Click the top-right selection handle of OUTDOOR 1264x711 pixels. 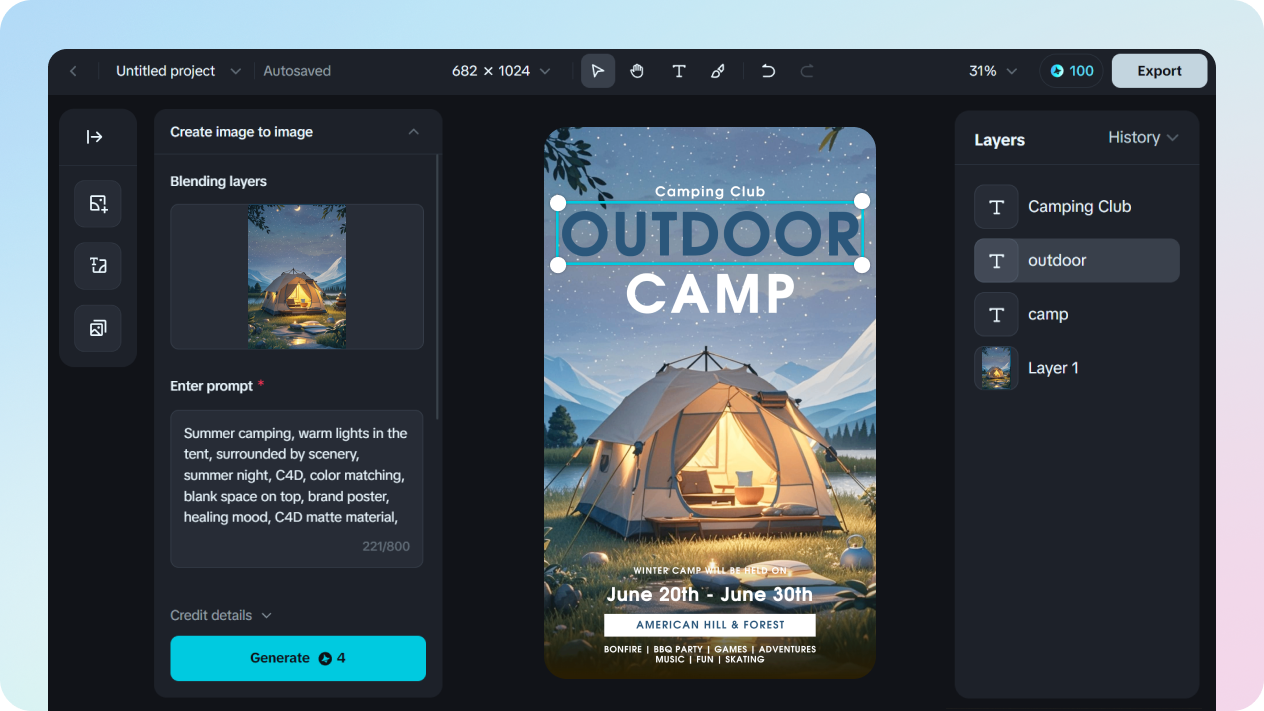(862, 202)
